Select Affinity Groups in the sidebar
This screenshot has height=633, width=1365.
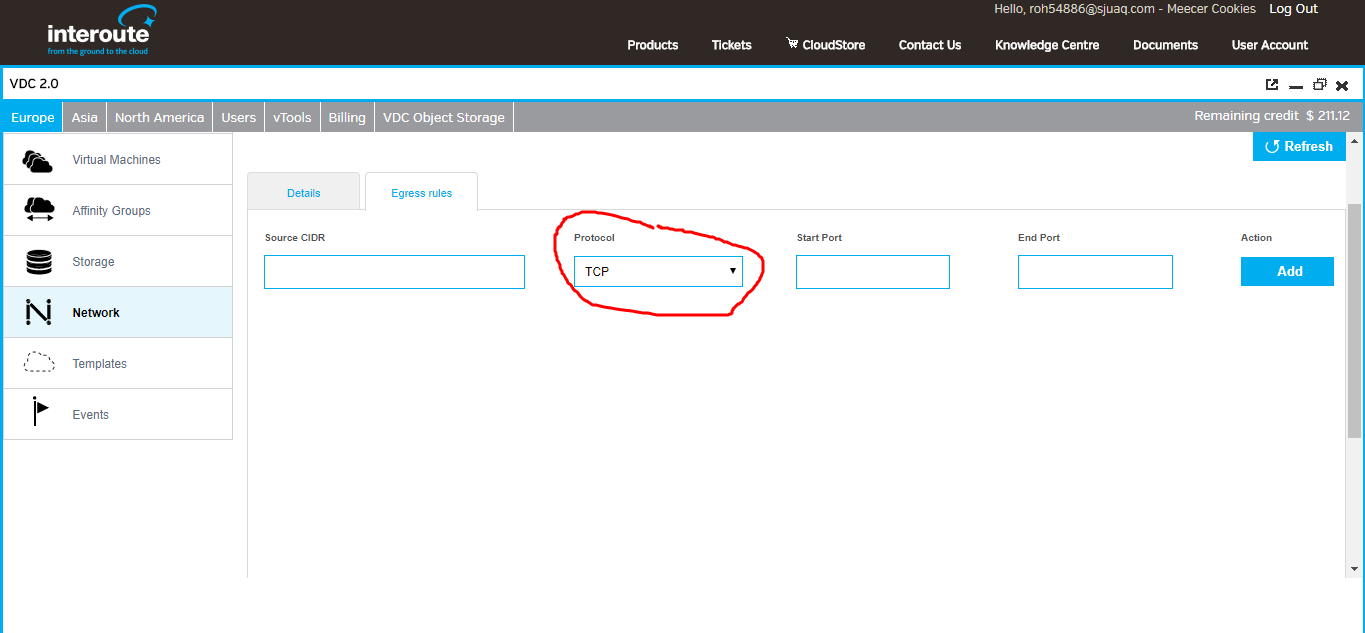118,211
